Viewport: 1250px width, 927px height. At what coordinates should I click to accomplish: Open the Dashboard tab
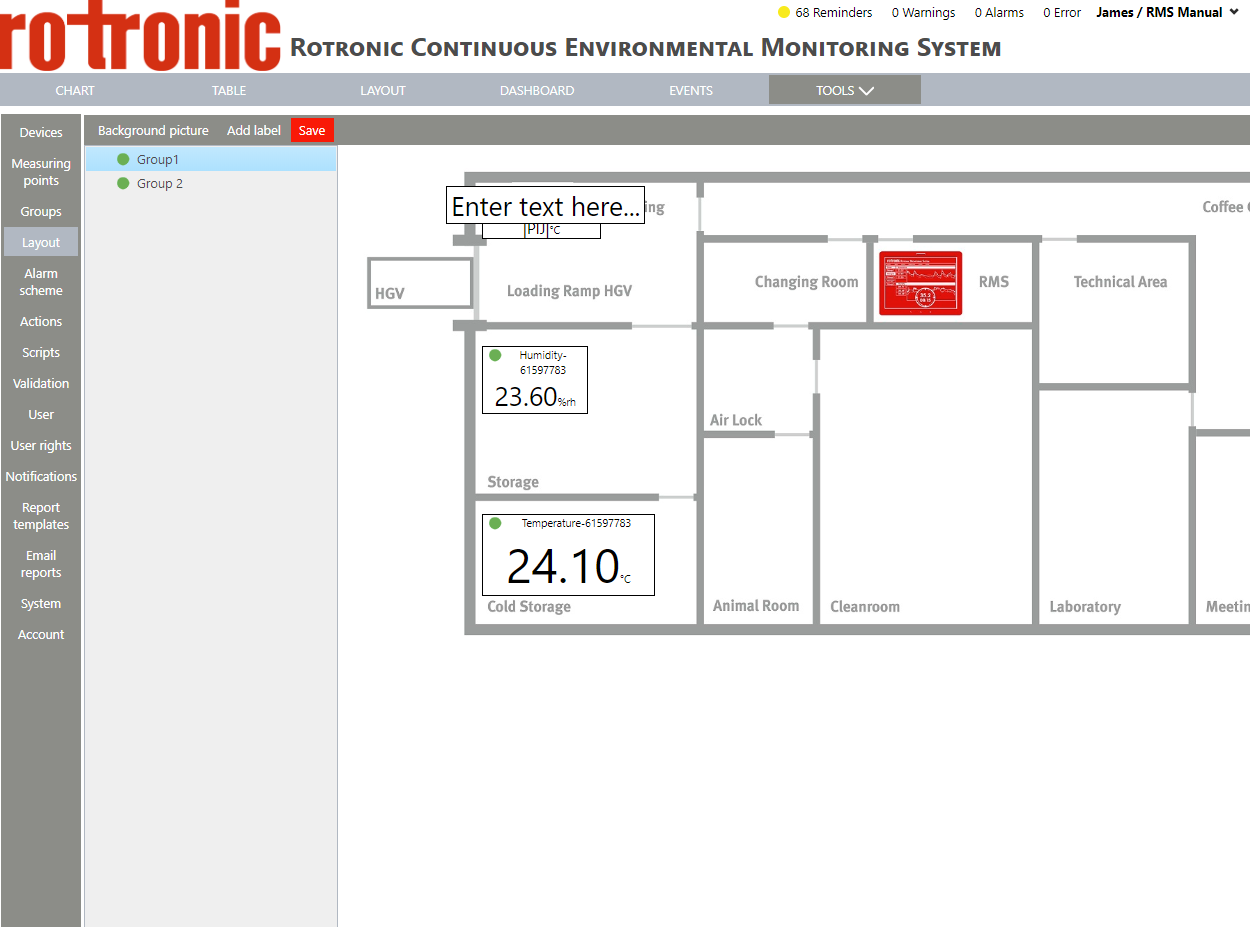(x=537, y=90)
